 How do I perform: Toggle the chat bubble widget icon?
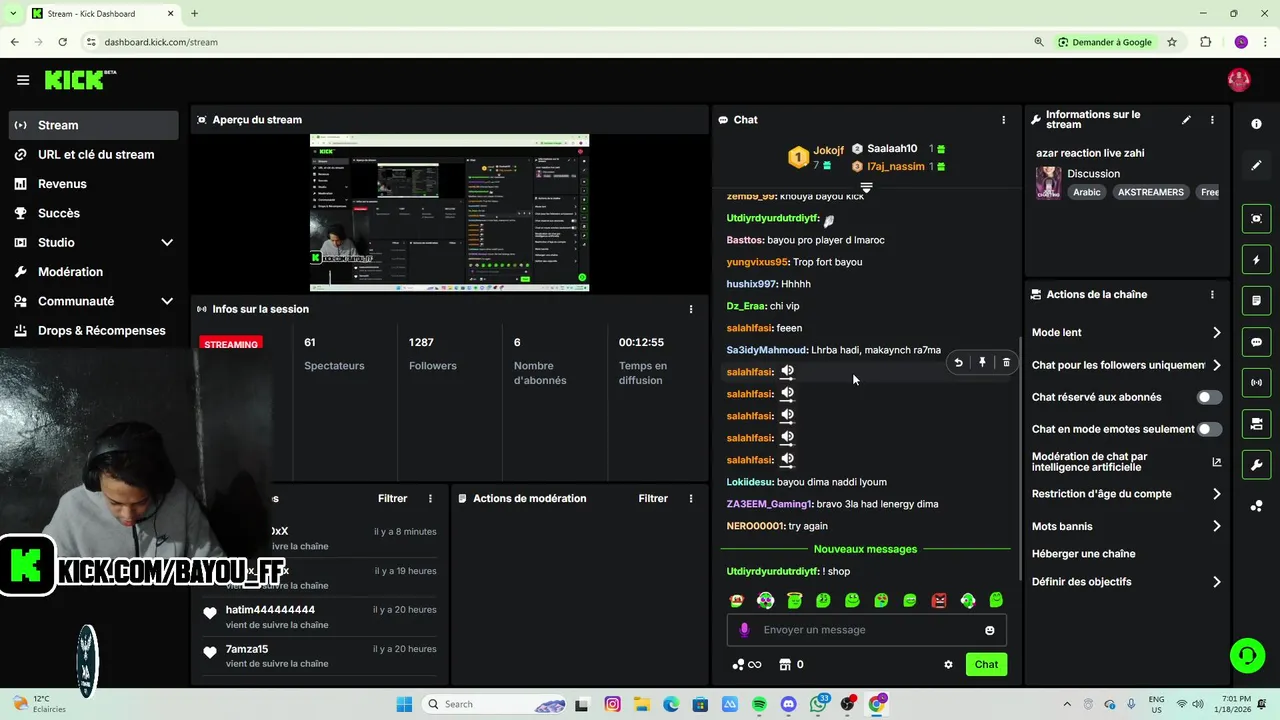(1256, 342)
